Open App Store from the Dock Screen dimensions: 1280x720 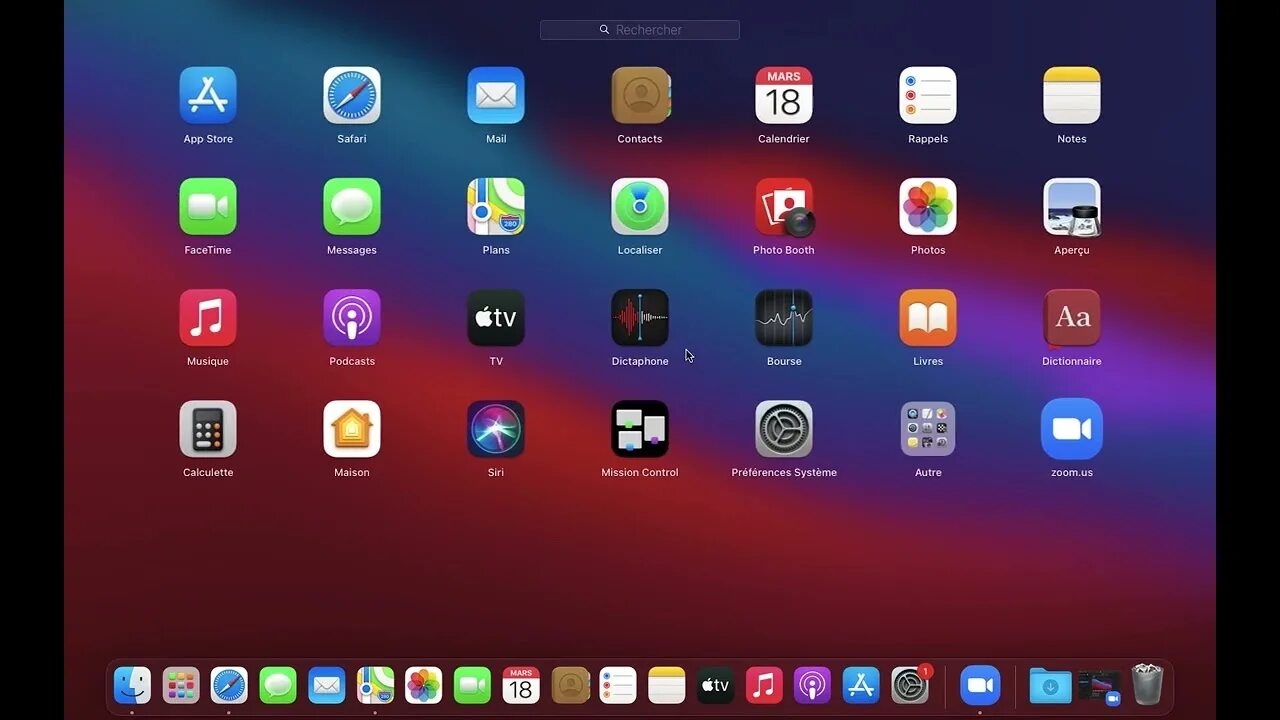click(x=861, y=685)
